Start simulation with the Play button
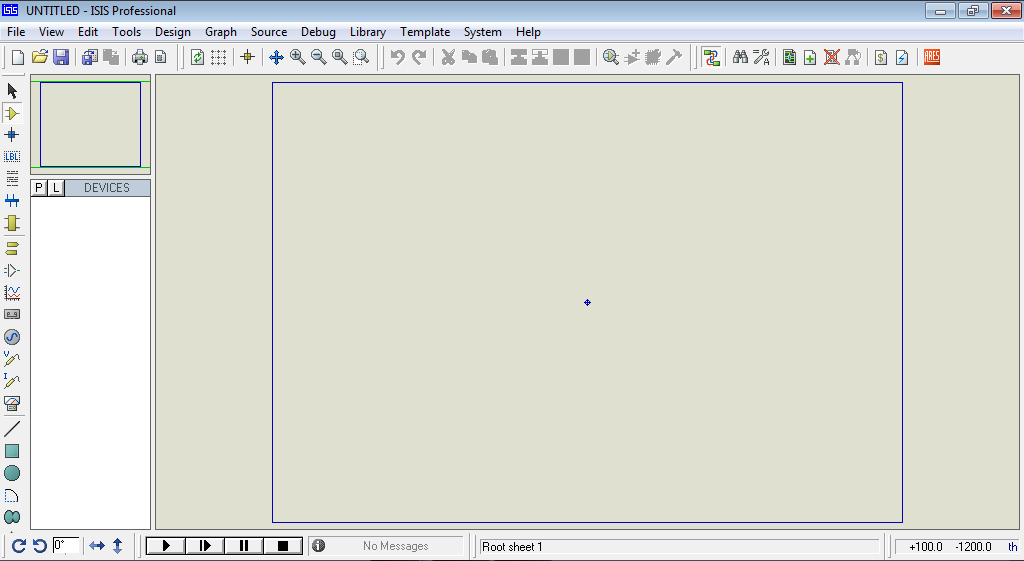Image resolution: width=1024 pixels, height=561 pixels. [166, 545]
